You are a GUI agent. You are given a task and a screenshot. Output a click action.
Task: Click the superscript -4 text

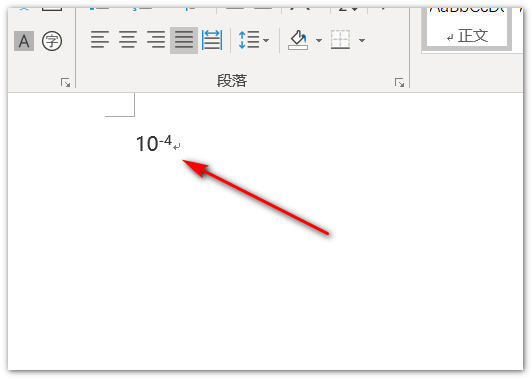coord(166,140)
